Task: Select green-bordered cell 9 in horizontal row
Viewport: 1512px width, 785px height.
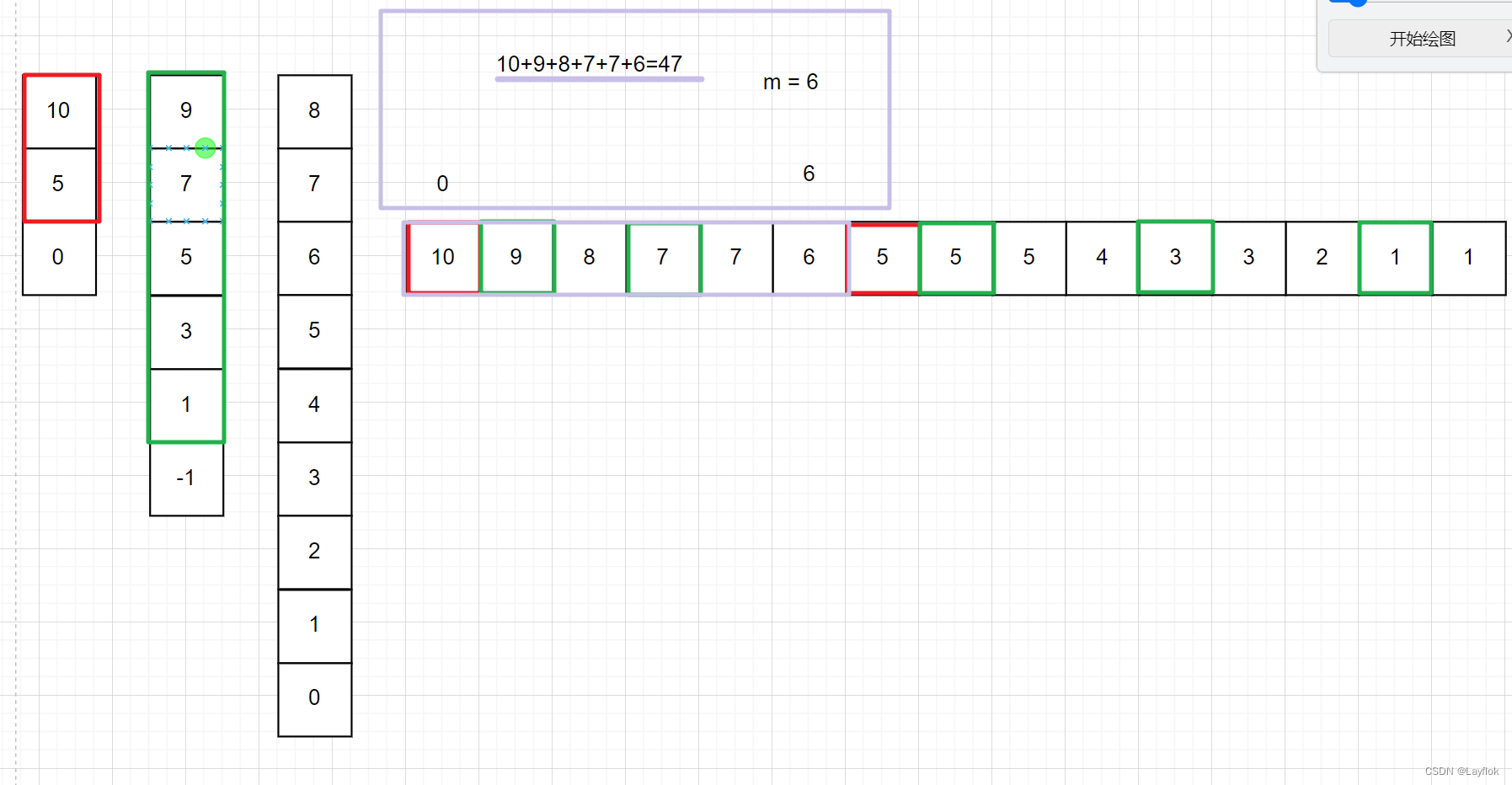Action: (516, 258)
